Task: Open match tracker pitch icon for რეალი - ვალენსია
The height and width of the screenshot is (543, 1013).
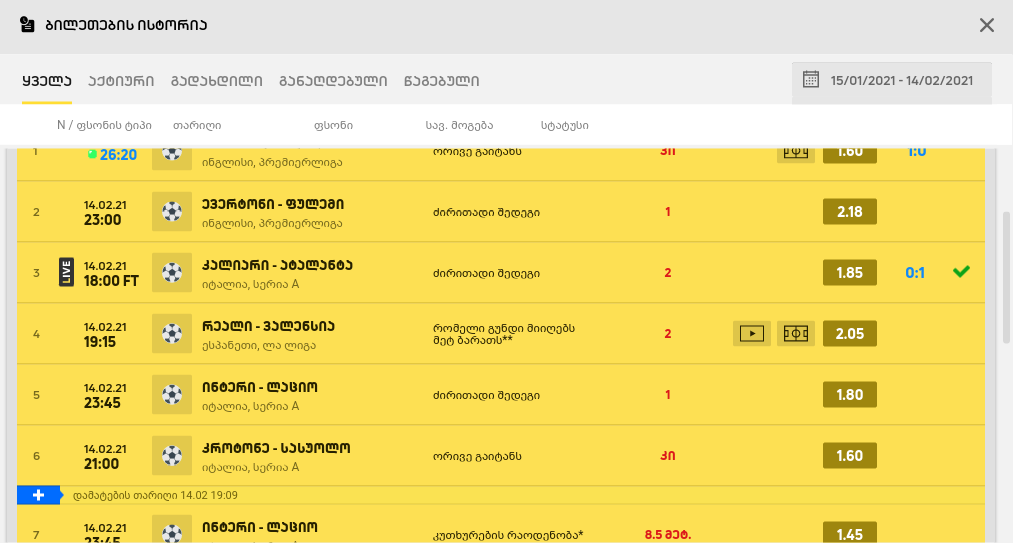Action: click(x=795, y=334)
